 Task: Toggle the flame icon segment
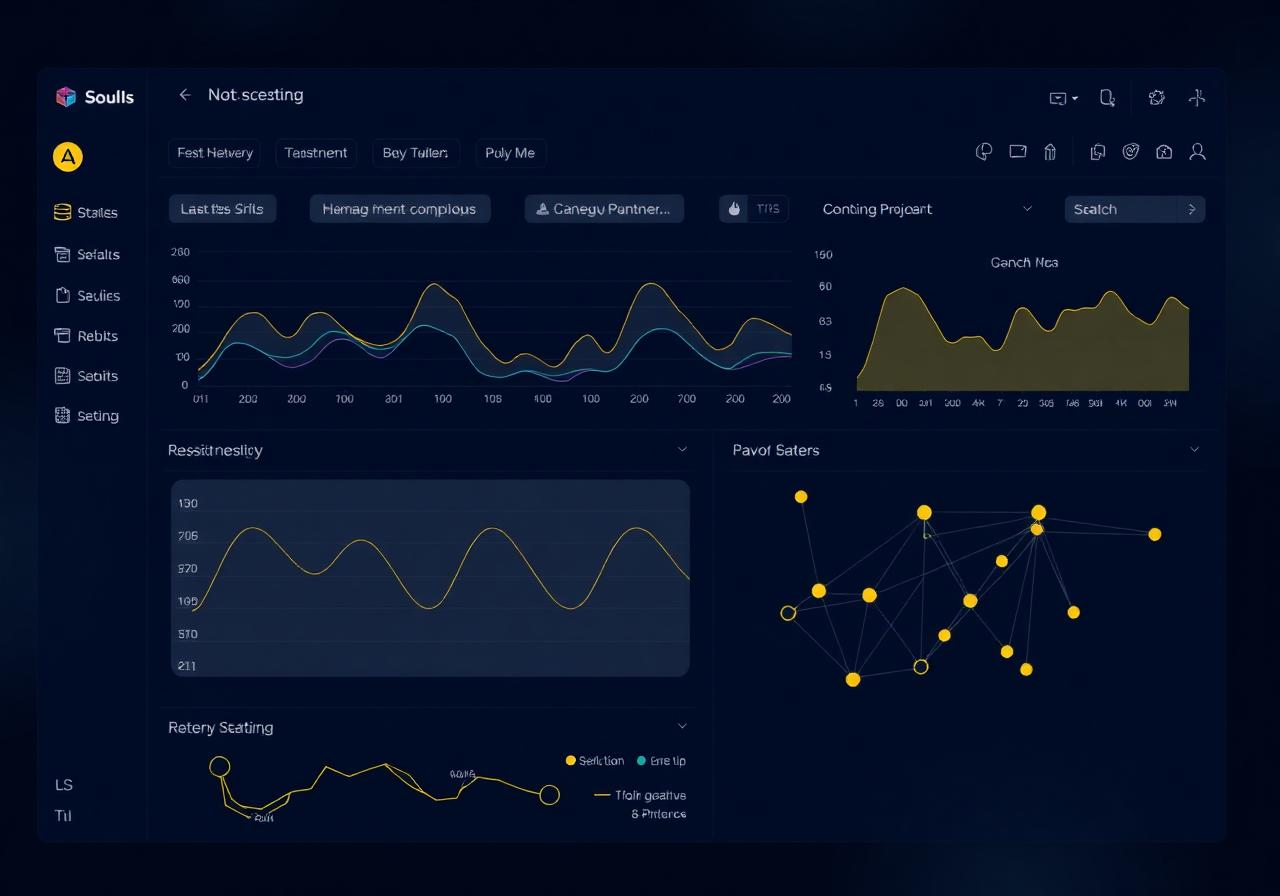pos(734,209)
